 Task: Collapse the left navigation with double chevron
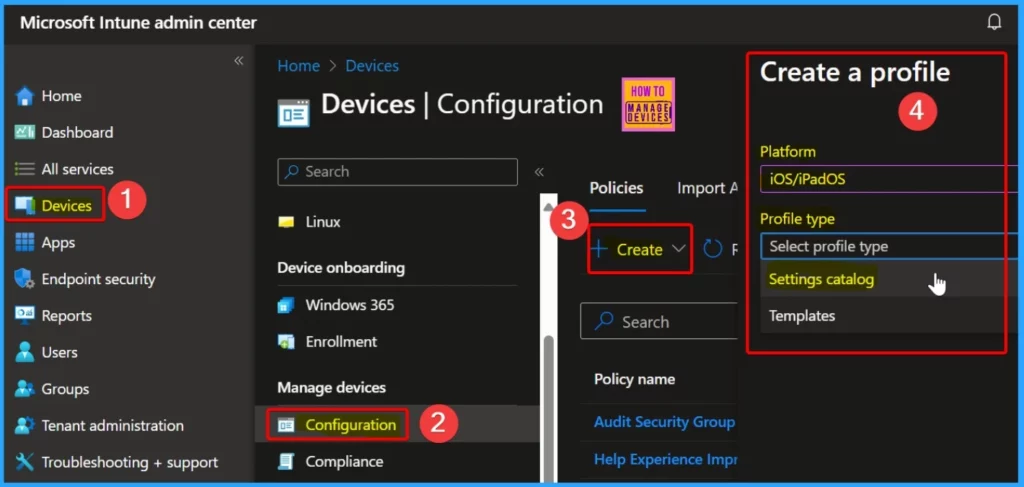click(x=239, y=61)
